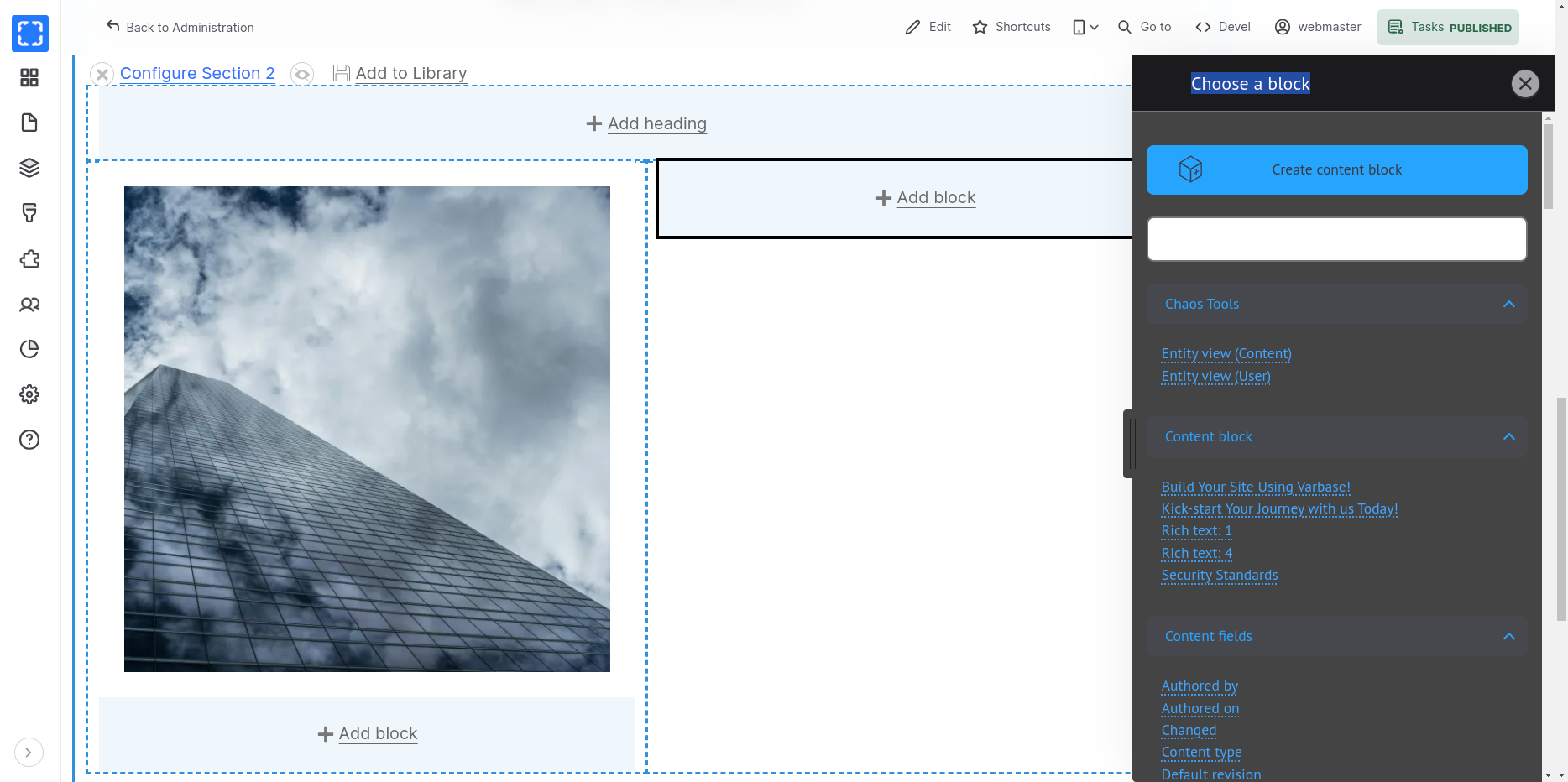Viewport: 1568px width, 782px height.
Task: Open the People icon in sidebar
Action: tap(29, 304)
